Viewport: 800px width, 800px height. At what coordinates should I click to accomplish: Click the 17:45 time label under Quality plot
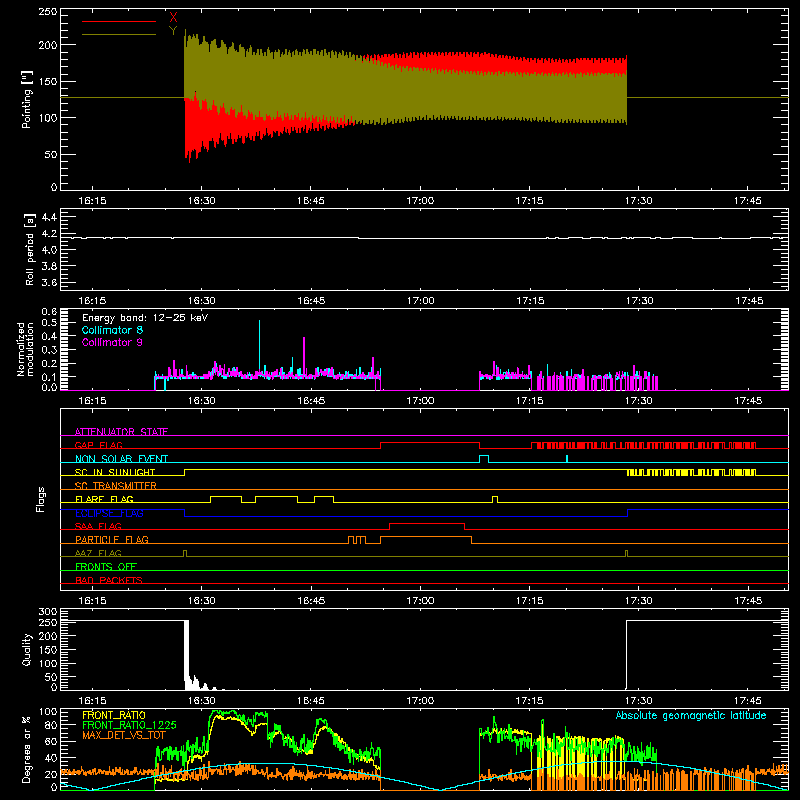tap(748, 701)
